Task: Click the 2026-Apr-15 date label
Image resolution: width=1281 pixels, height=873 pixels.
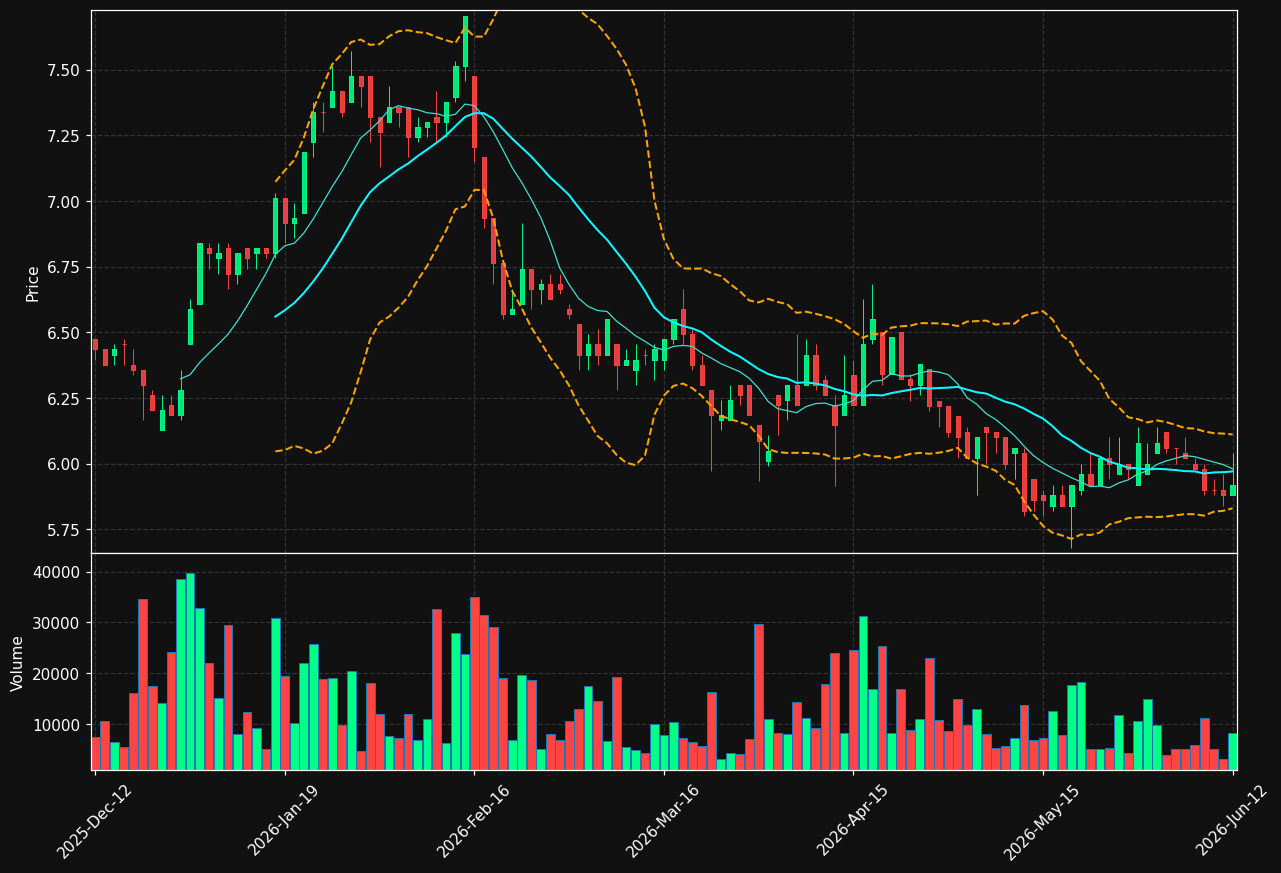Action: [853, 820]
